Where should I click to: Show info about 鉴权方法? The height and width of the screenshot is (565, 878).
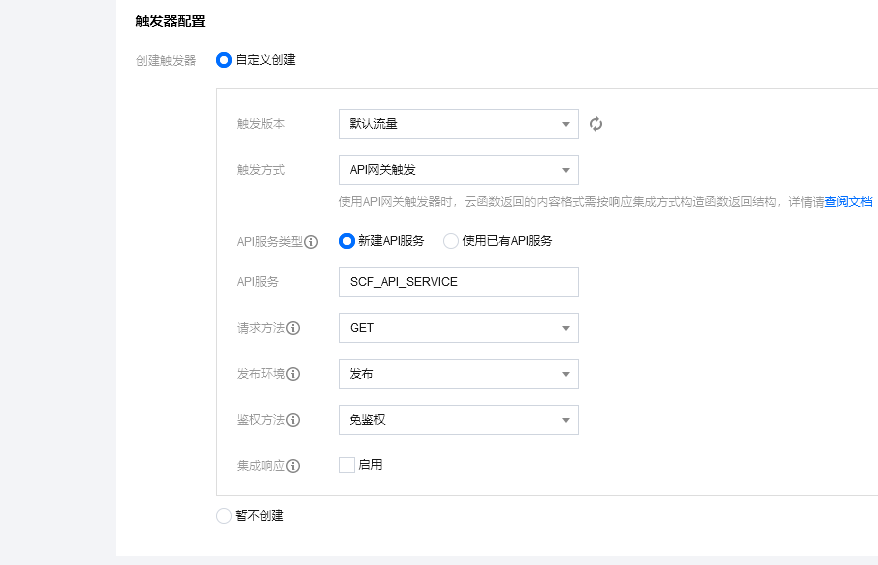[293, 420]
